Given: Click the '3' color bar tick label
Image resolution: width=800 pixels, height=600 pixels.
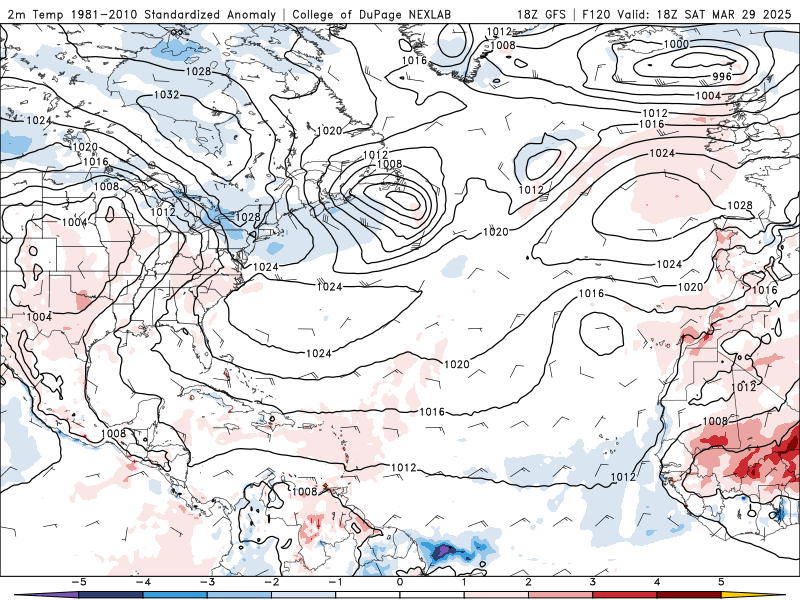Looking at the screenshot, I should (x=593, y=582).
